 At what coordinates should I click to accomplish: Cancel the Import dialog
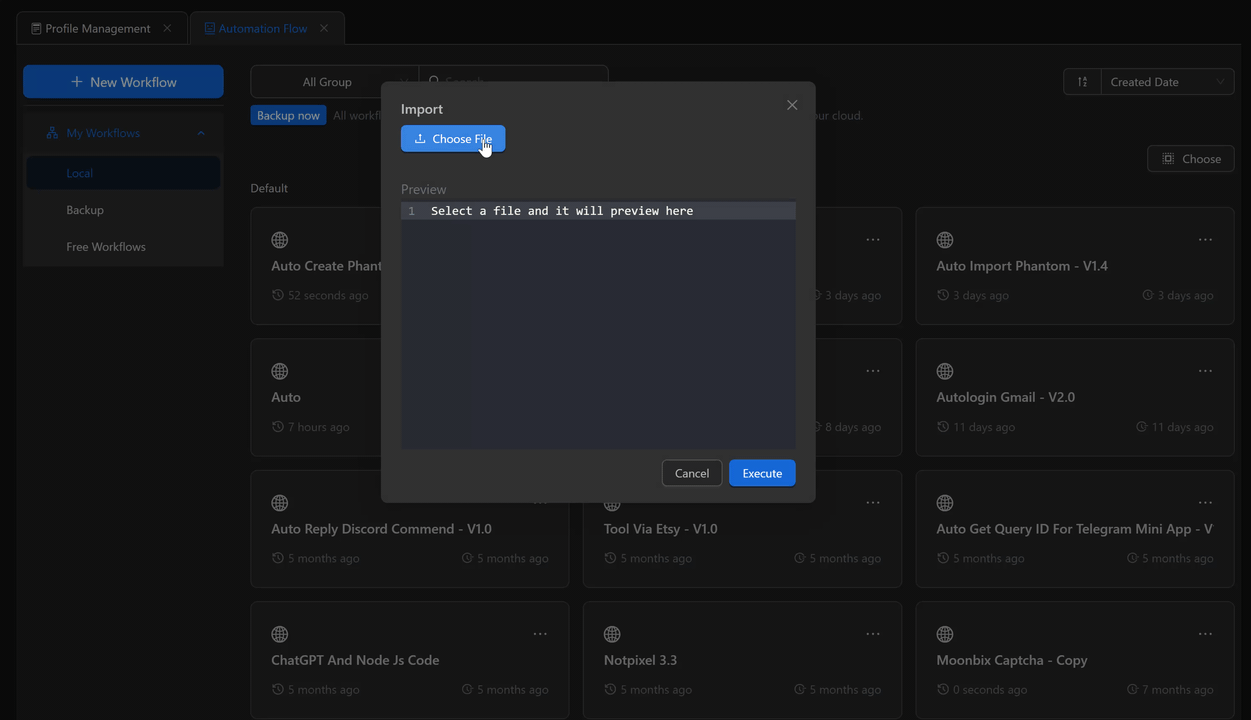691,473
